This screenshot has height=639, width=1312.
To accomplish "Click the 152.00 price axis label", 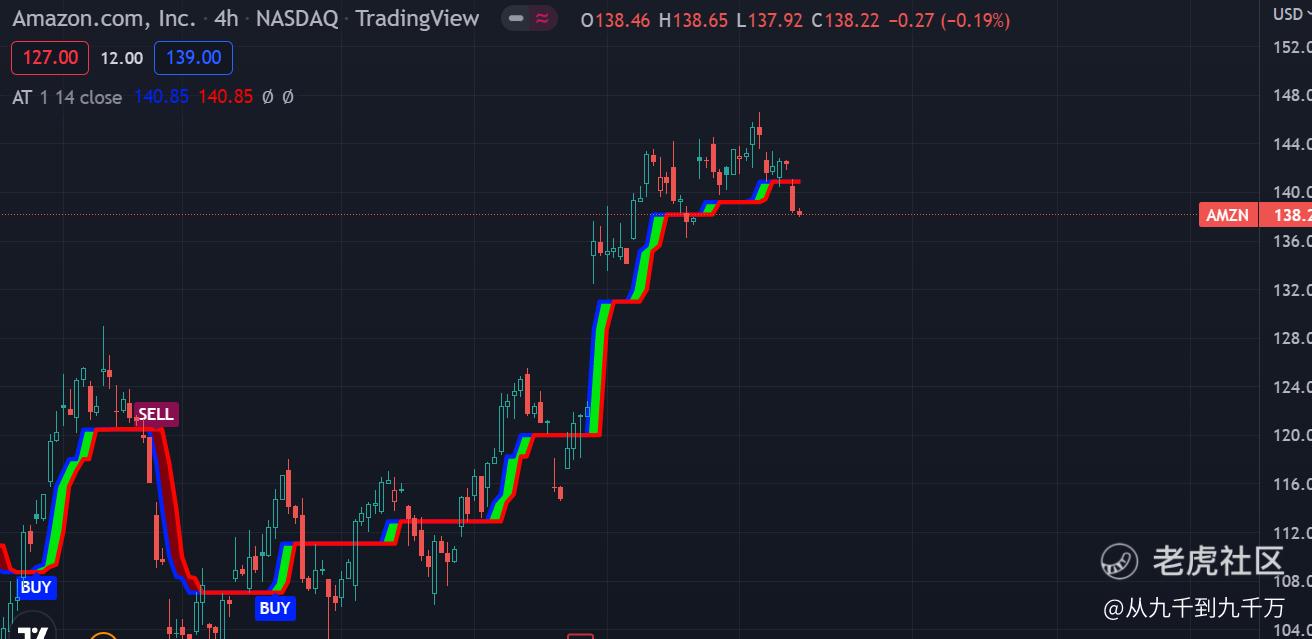I will (x=1292, y=47).
